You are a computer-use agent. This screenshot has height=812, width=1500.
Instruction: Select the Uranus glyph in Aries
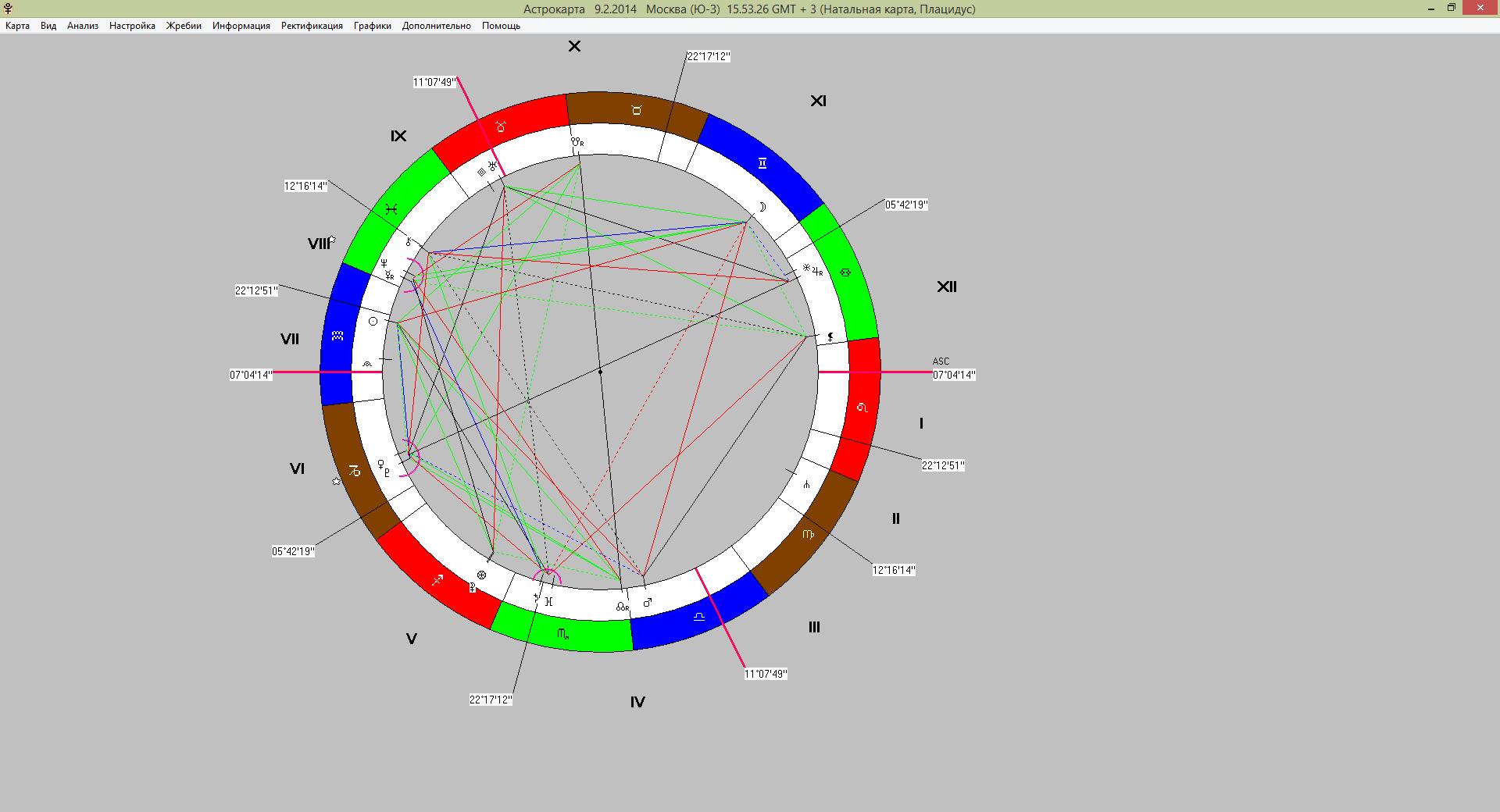tap(492, 166)
